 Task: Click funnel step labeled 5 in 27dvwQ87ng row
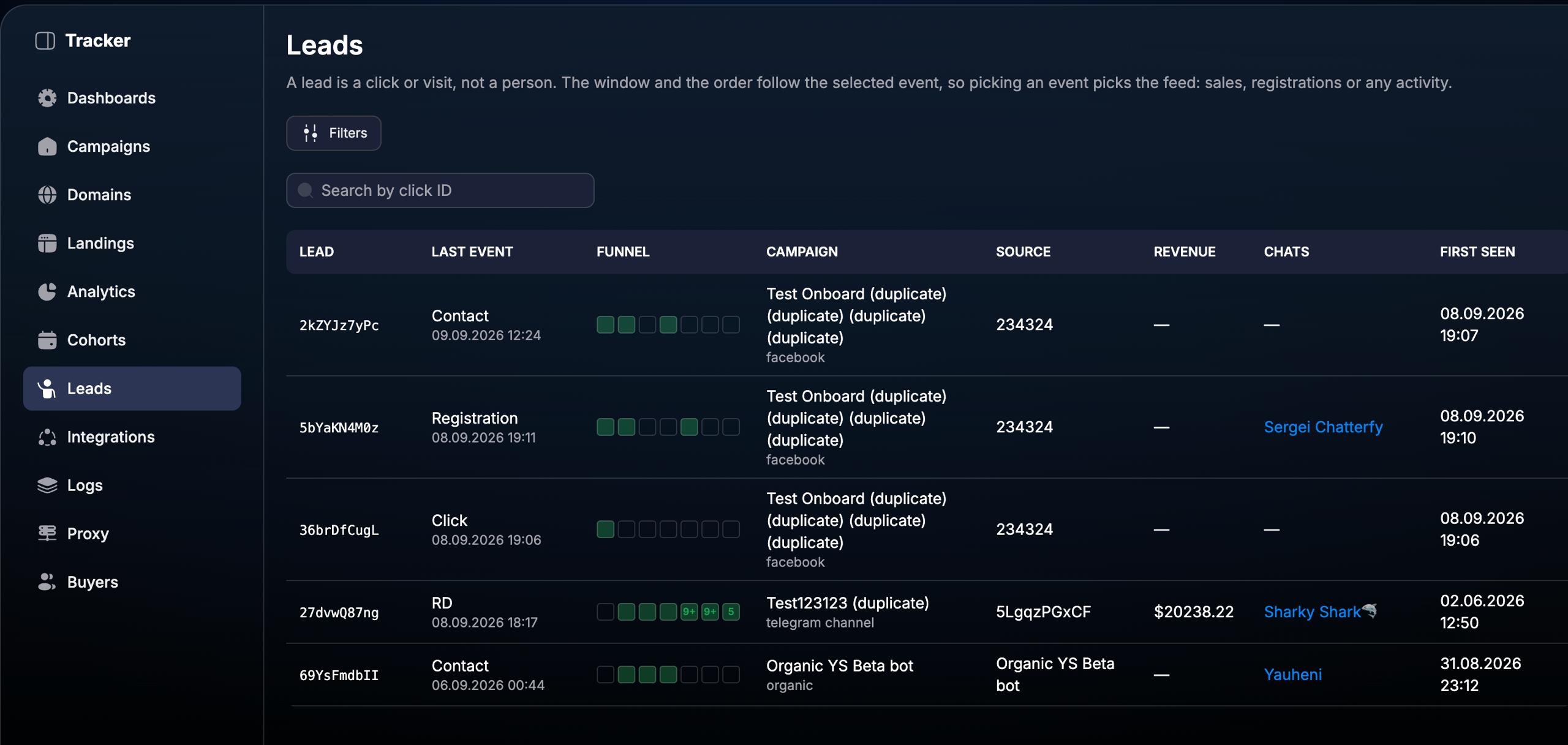tap(731, 612)
